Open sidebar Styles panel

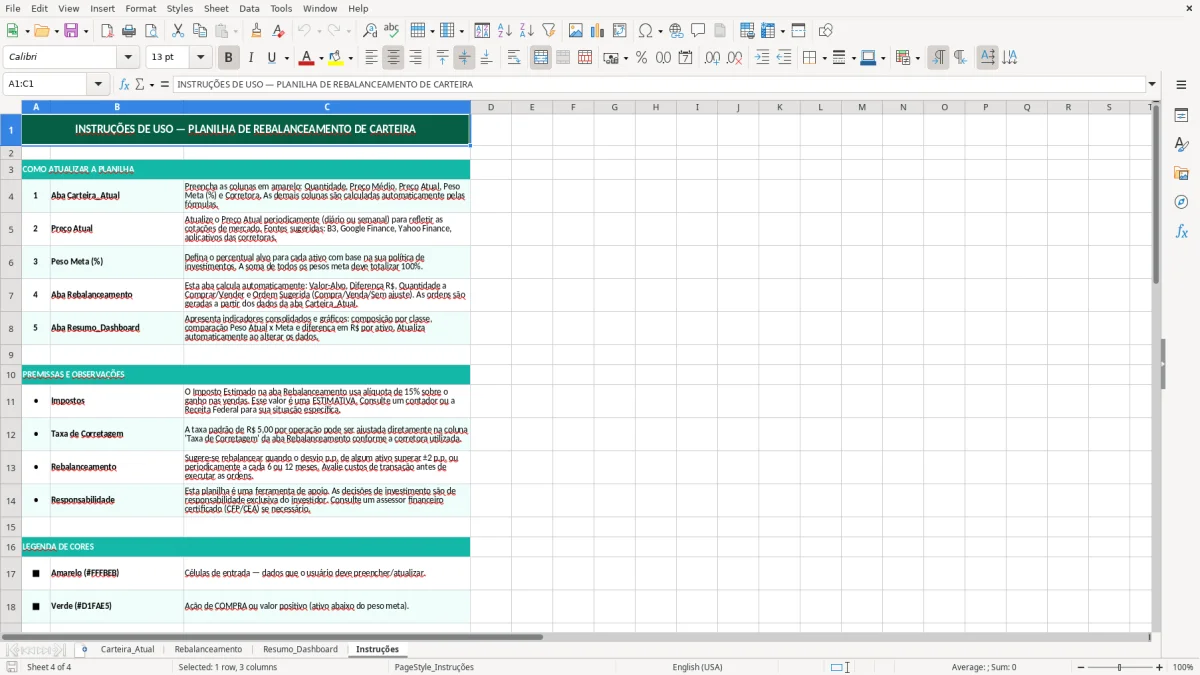1181,145
